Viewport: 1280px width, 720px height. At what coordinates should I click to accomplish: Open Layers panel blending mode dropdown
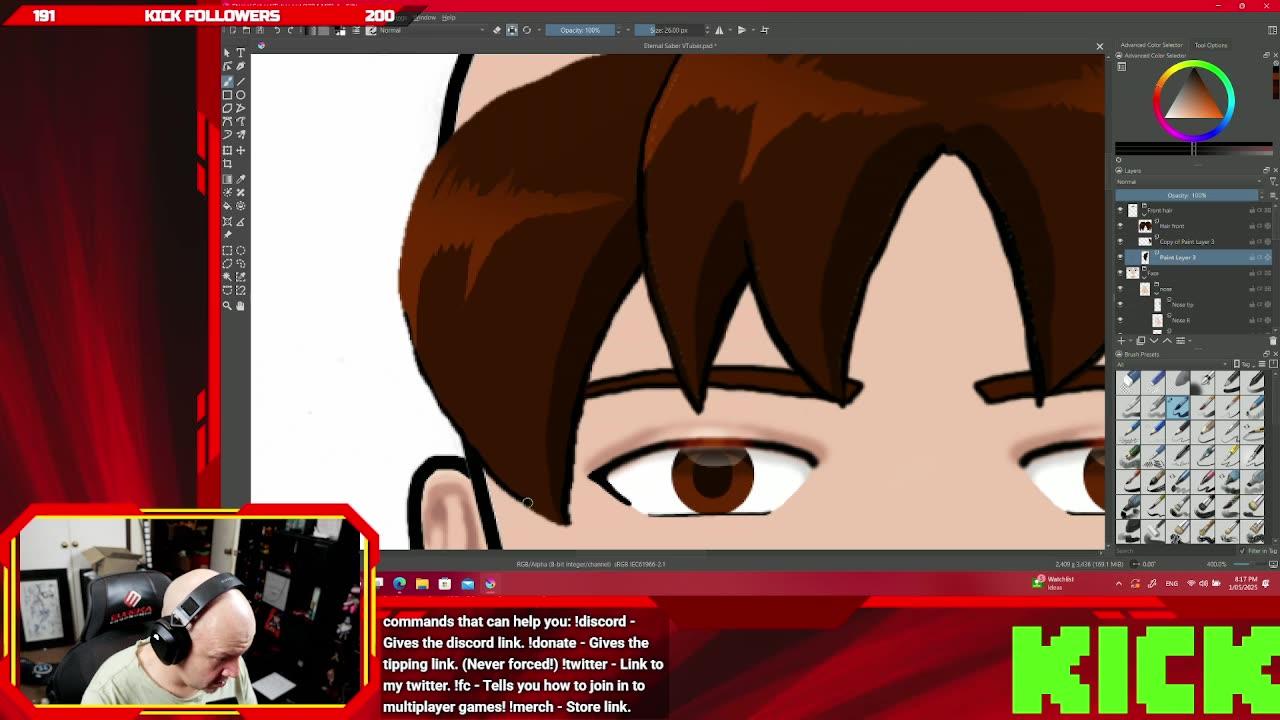coord(1190,181)
